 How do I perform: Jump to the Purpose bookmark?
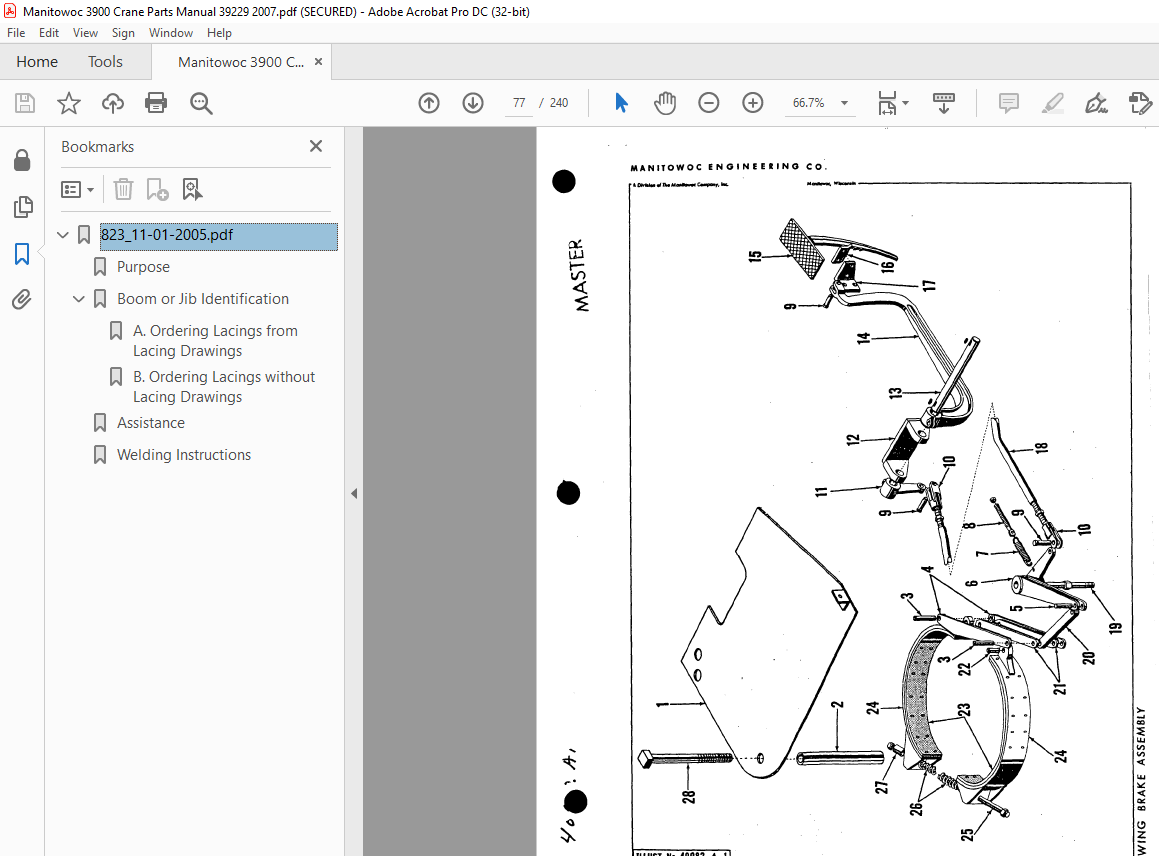coord(143,267)
